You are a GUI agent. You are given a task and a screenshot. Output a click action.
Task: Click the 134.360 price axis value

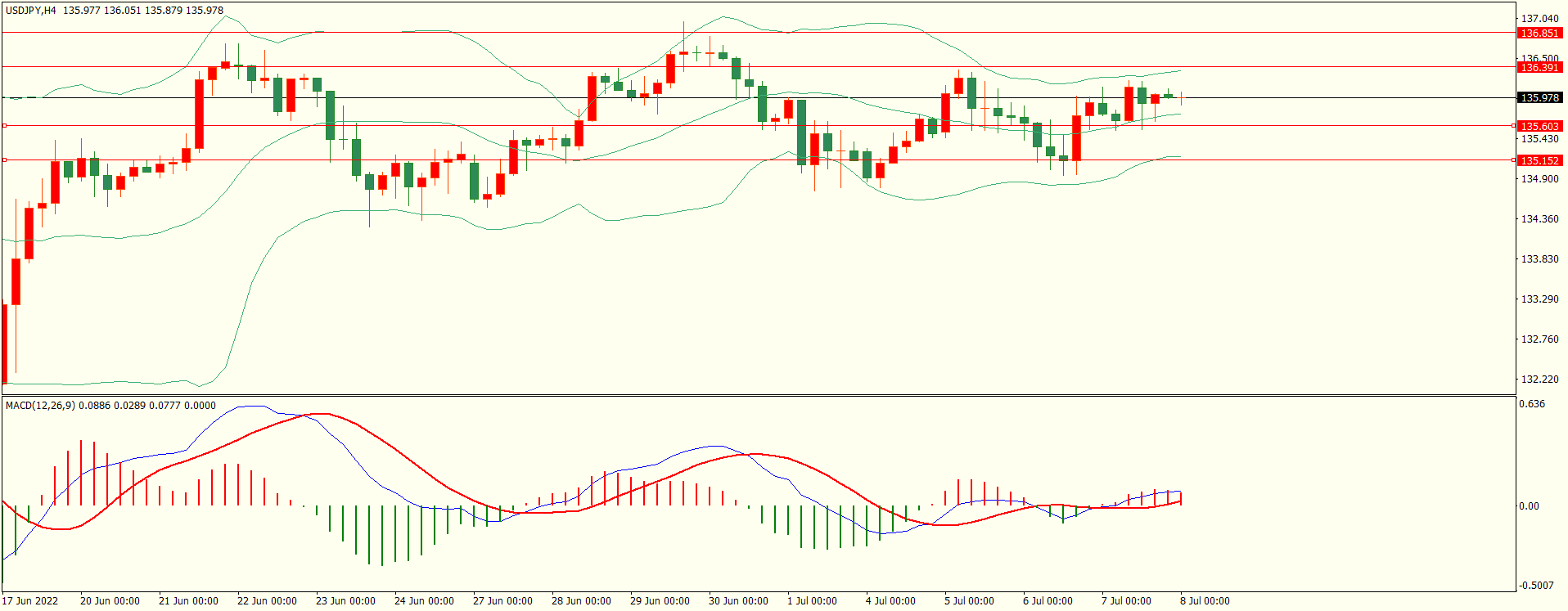coord(1539,219)
